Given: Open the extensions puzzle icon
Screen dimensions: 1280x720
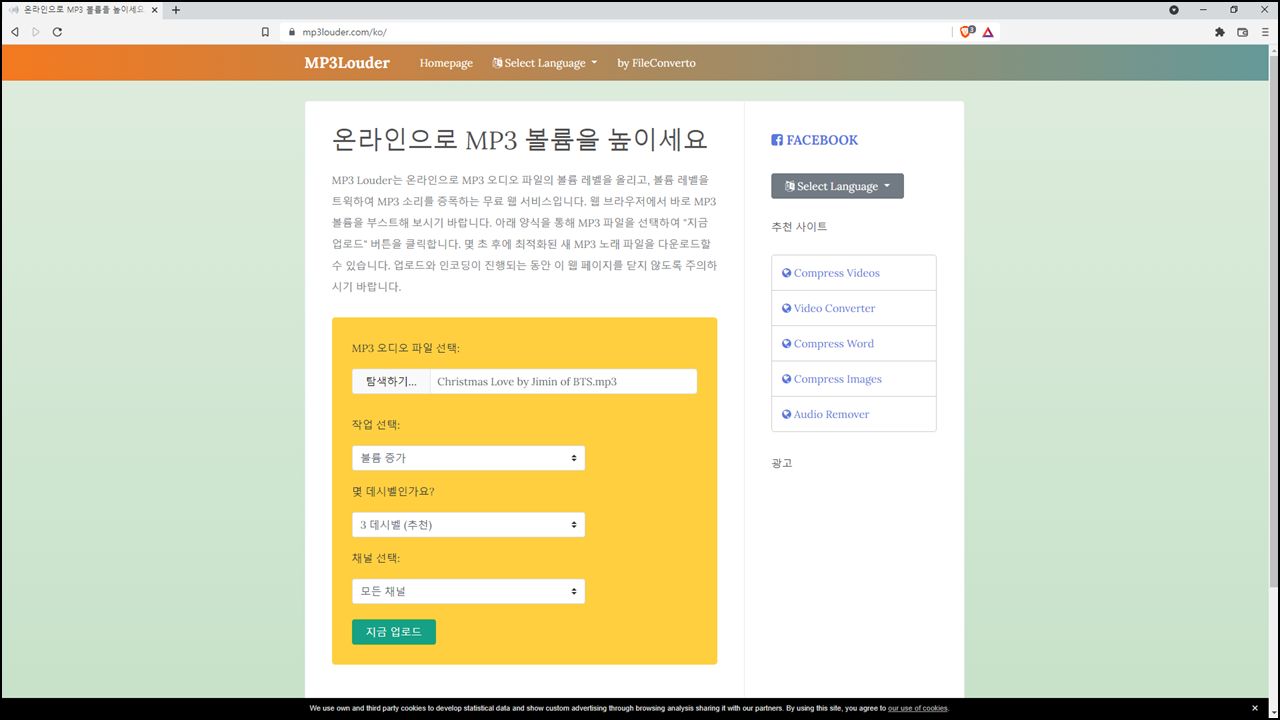Looking at the screenshot, I should 1220,32.
